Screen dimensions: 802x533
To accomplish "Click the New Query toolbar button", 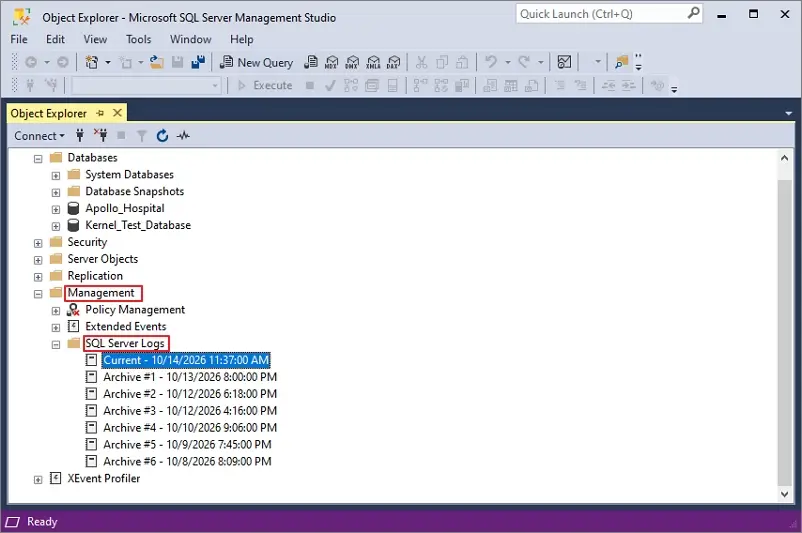I will 256,62.
